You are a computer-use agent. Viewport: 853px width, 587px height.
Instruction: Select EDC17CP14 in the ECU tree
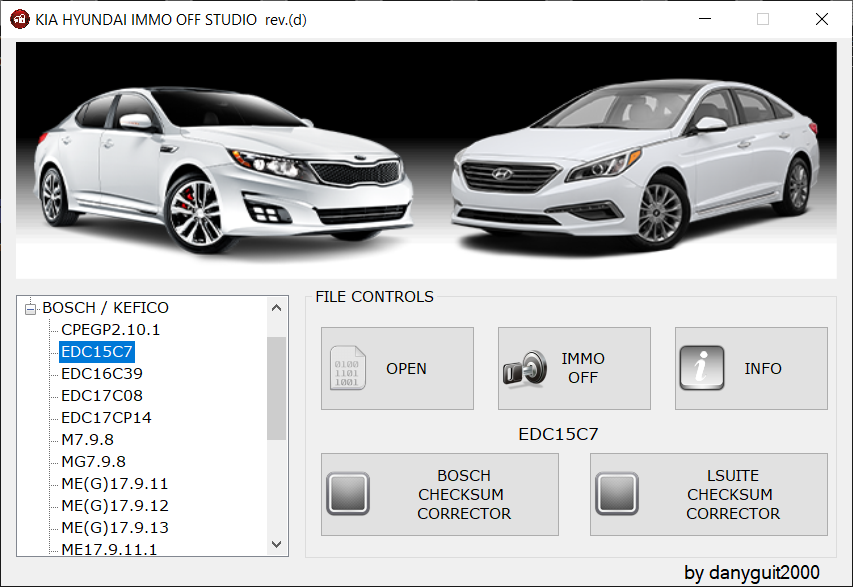pyautogui.click(x=106, y=418)
